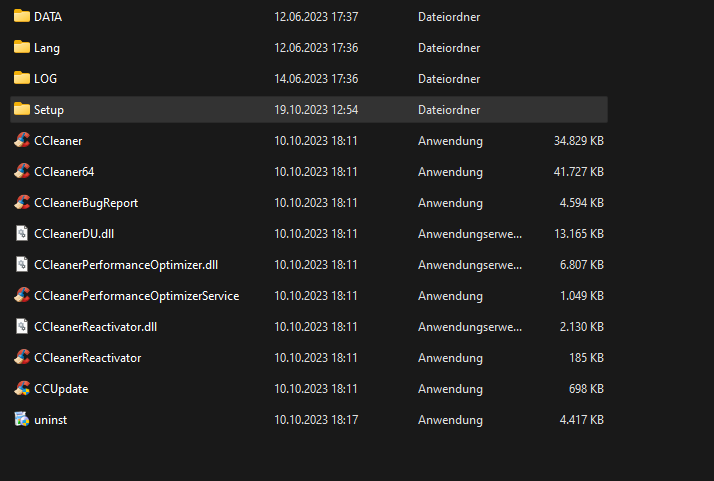Click the CCleaner64 file name
The height and width of the screenshot is (481, 714).
click(x=64, y=172)
